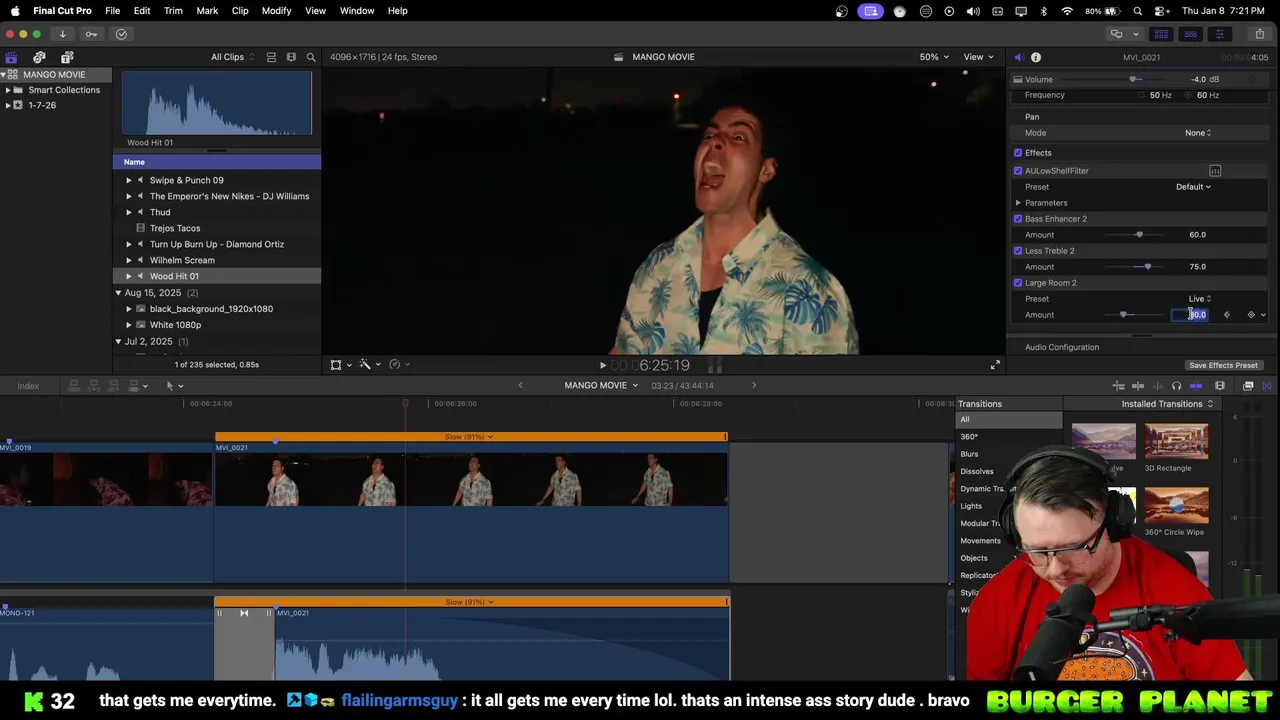
Task: Click the timeline skimming toggle icon
Action: (1138, 386)
